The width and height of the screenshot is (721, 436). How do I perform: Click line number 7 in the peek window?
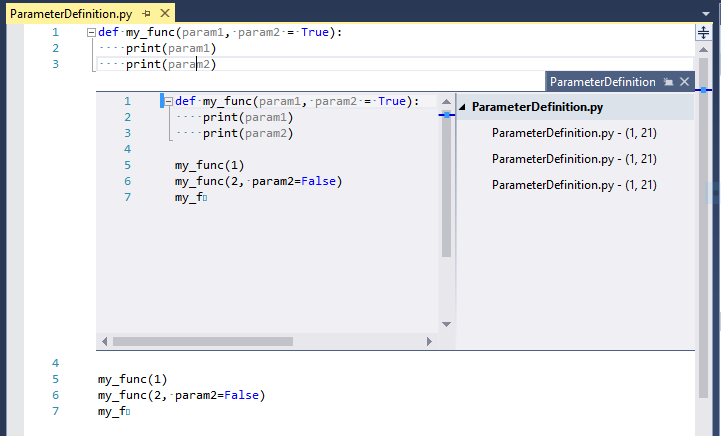click(x=127, y=197)
